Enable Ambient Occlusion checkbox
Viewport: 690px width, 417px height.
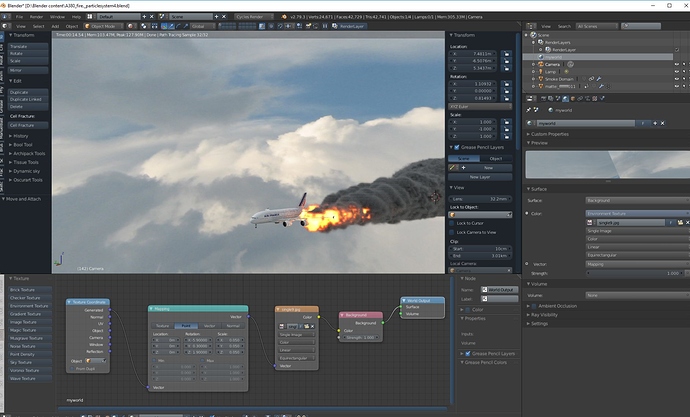tap(534, 306)
